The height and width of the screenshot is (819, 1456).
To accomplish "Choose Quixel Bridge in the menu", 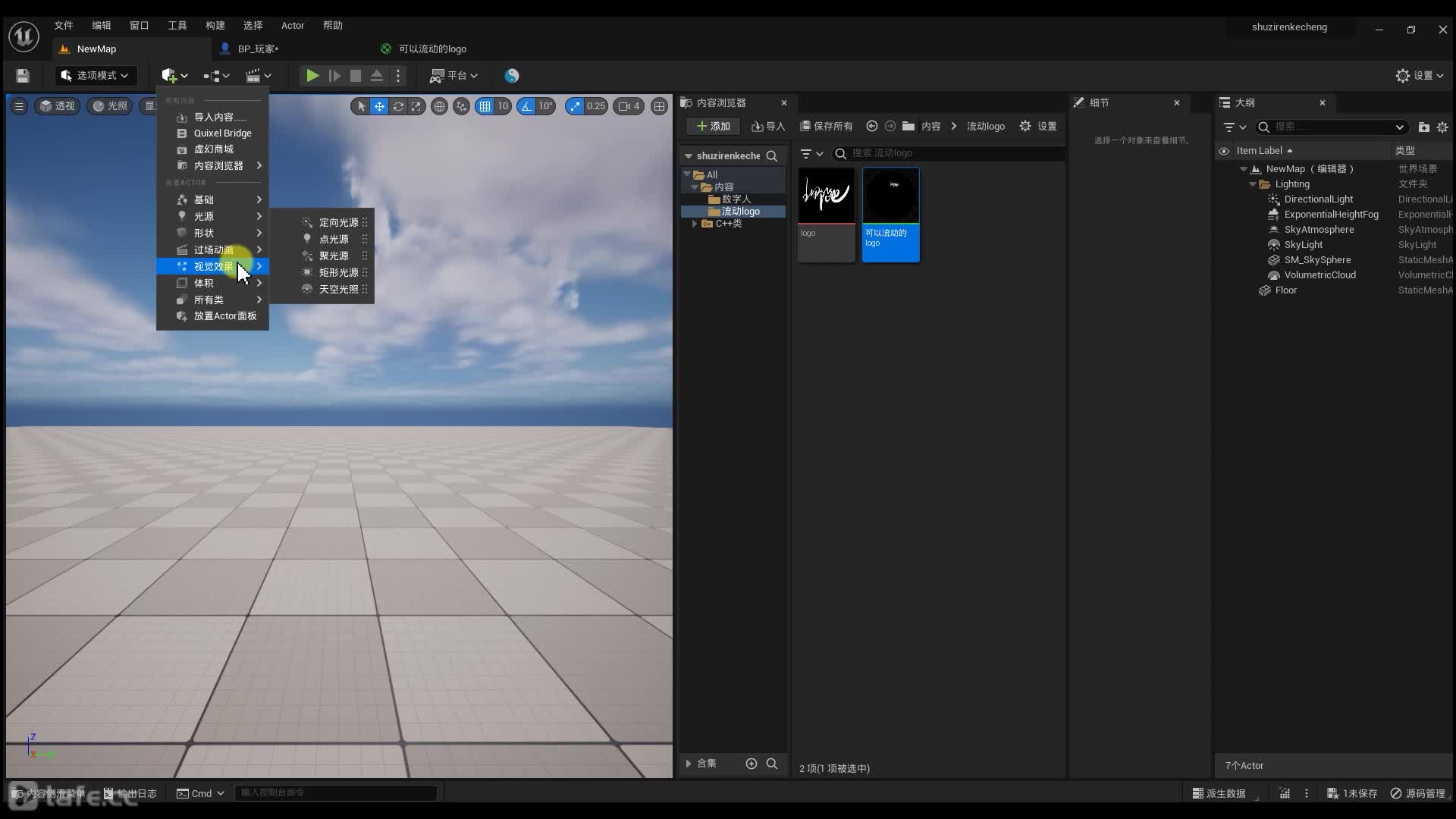I will (x=212, y=133).
